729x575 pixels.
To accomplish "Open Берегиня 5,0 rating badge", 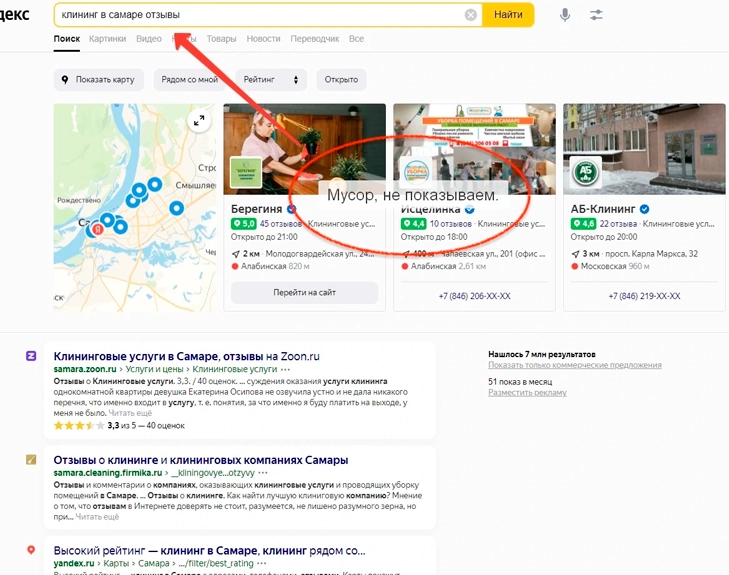I will coord(244,224).
